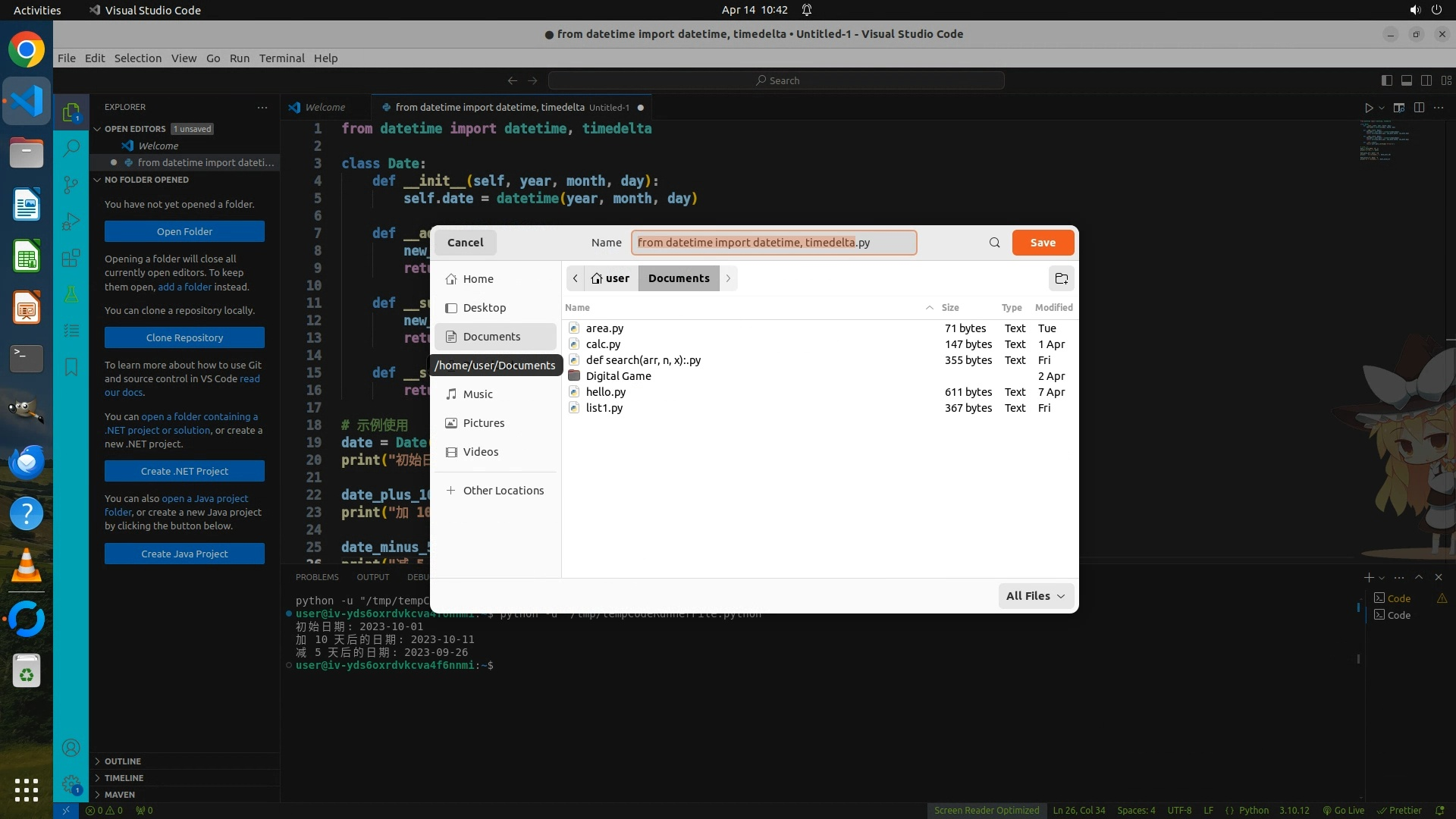Expand the TIMELINE section
Viewport: 1456px width, 819px height.
pyautogui.click(x=124, y=778)
